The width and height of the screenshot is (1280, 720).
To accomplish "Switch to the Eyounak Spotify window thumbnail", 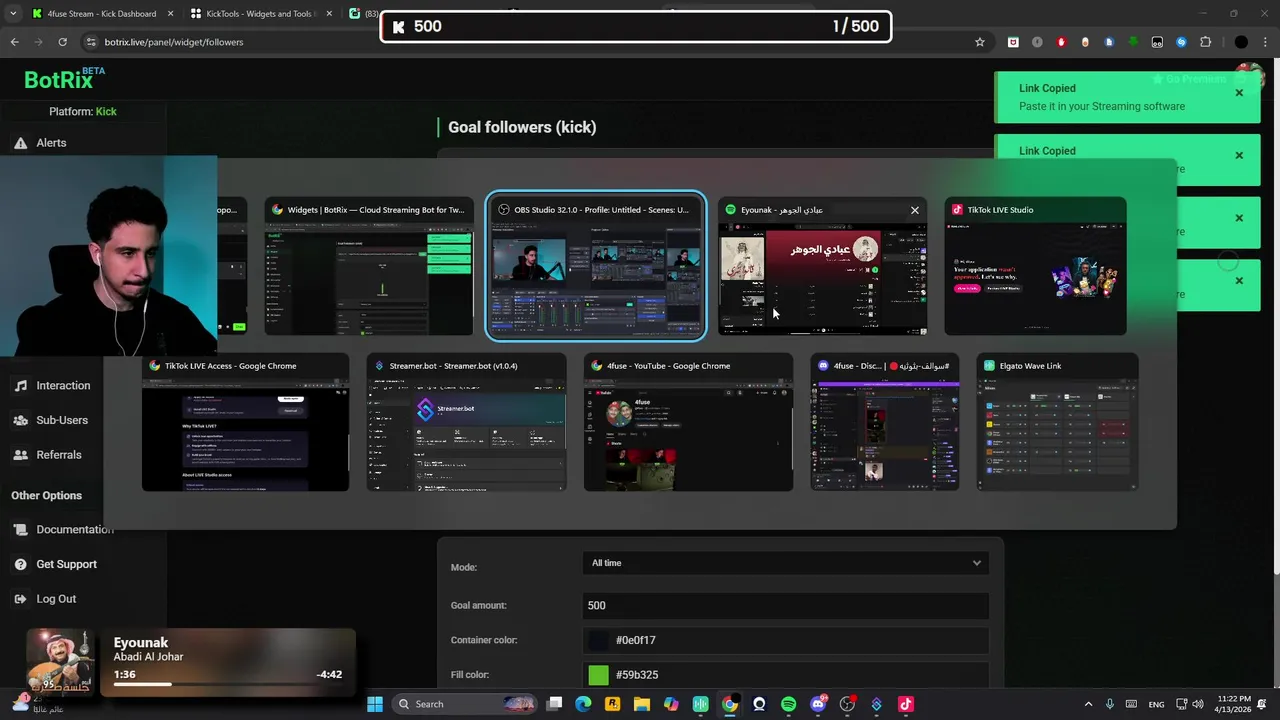I will pos(822,266).
